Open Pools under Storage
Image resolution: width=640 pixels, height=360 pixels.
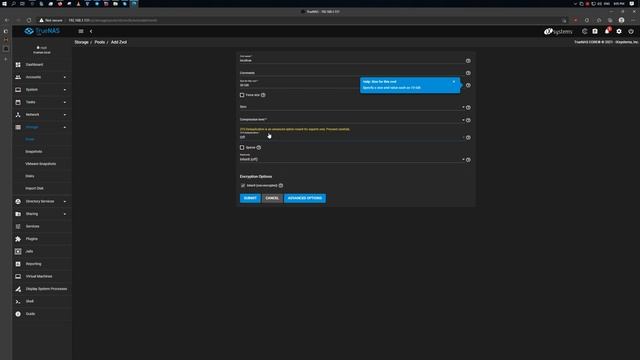30,140
